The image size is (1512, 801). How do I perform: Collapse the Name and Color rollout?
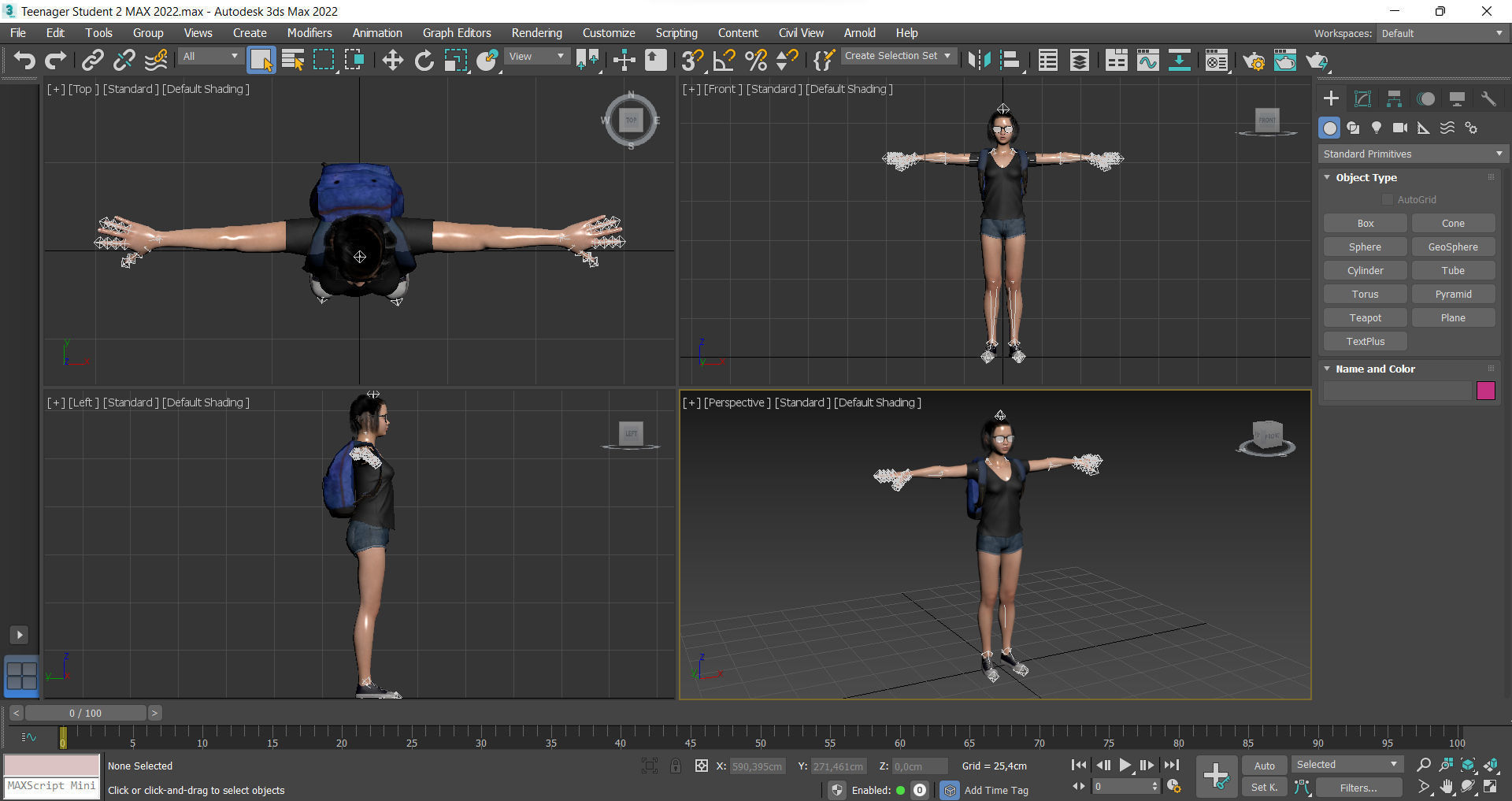[x=1327, y=369]
